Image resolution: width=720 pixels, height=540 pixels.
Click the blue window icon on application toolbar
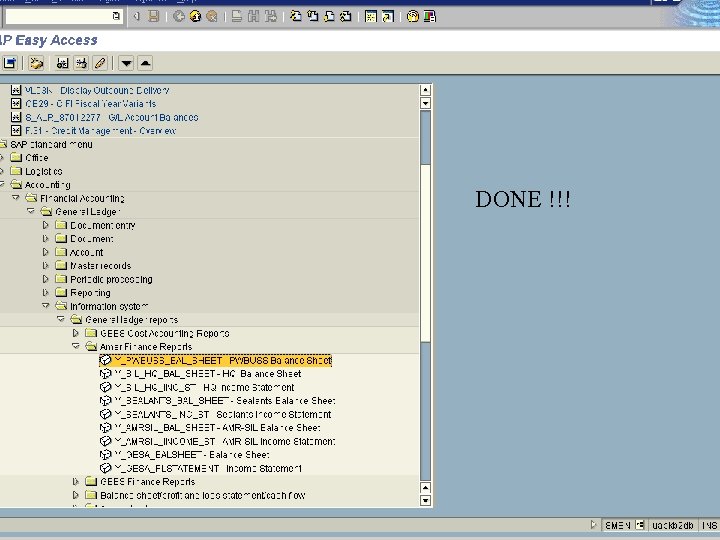pos(10,63)
